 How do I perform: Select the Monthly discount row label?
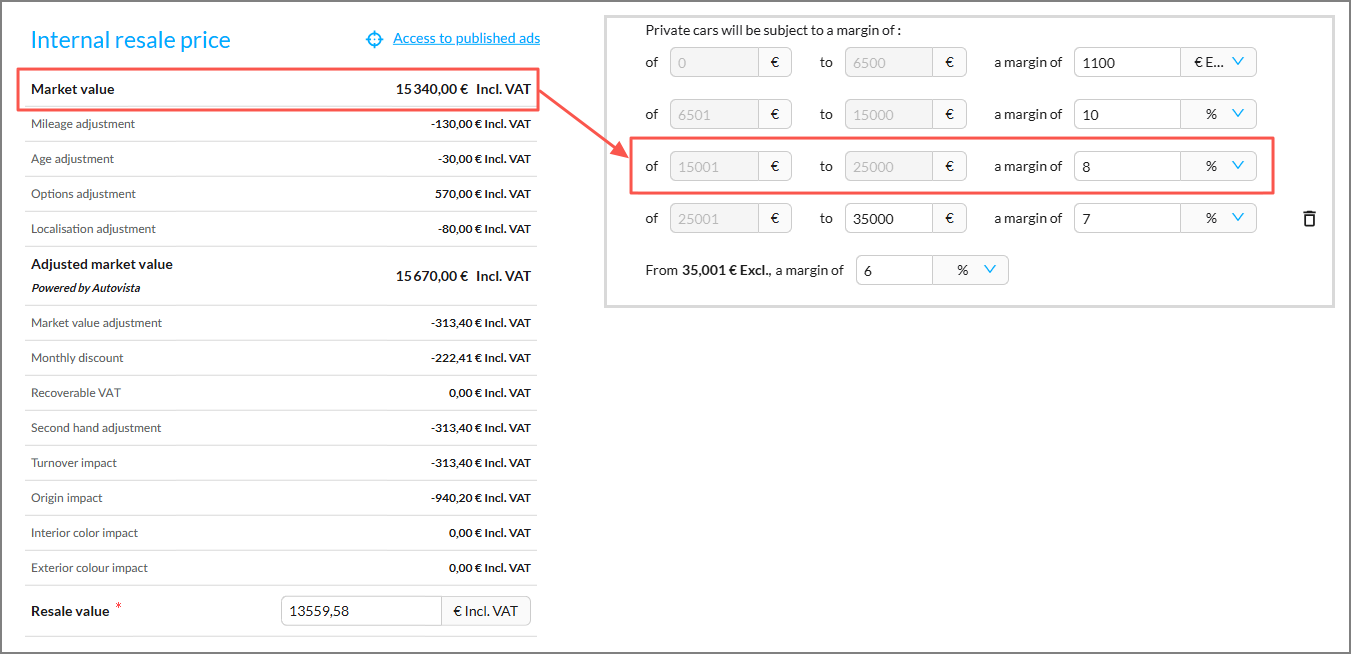coord(77,358)
